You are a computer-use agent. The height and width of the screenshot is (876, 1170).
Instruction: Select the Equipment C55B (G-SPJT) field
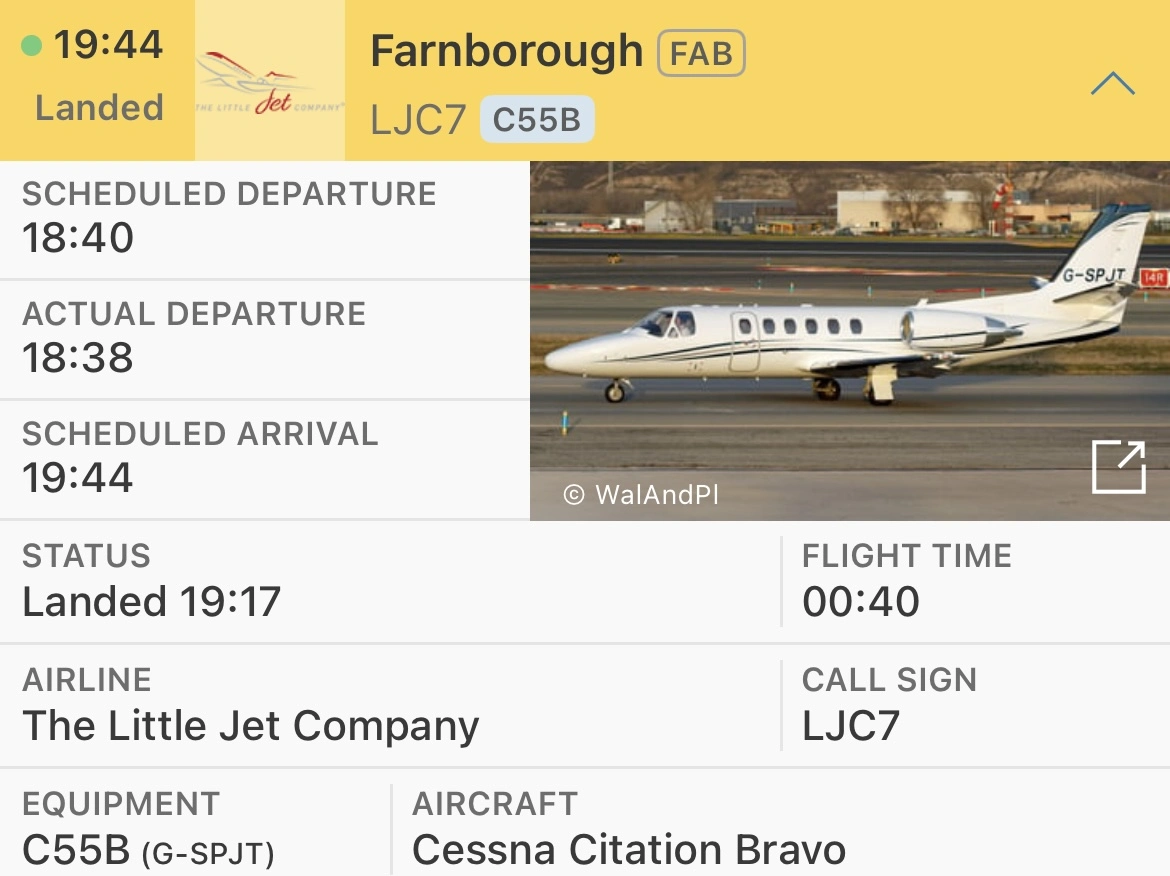point(195,828)
